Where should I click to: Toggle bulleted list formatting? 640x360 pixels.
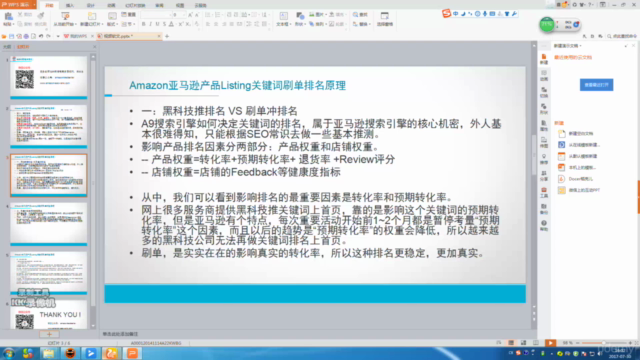pyautogui.click(x=208, y=15)
